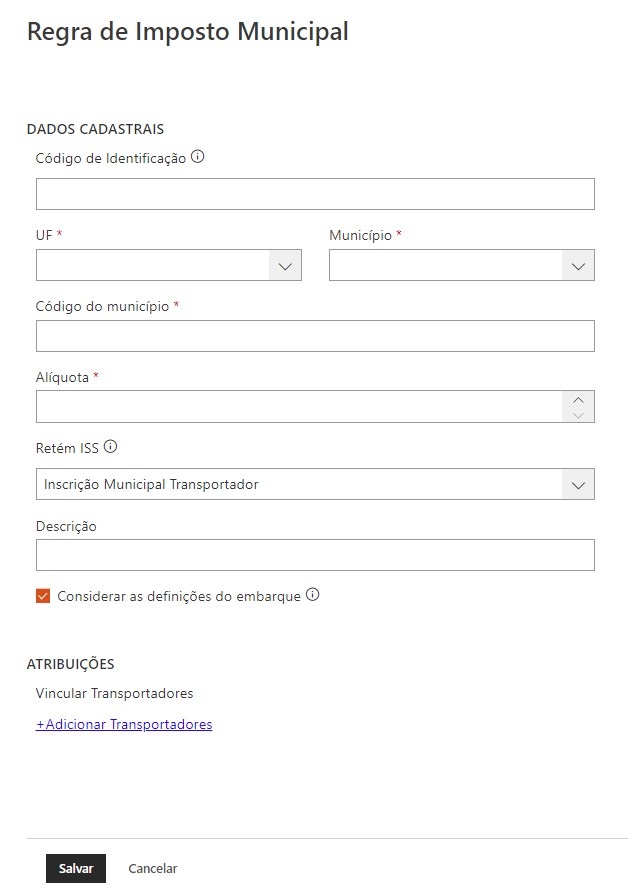The width and height of the screenshot is (628, 896).
Task: Click the Descrição text field
Action: click(315, 555)
